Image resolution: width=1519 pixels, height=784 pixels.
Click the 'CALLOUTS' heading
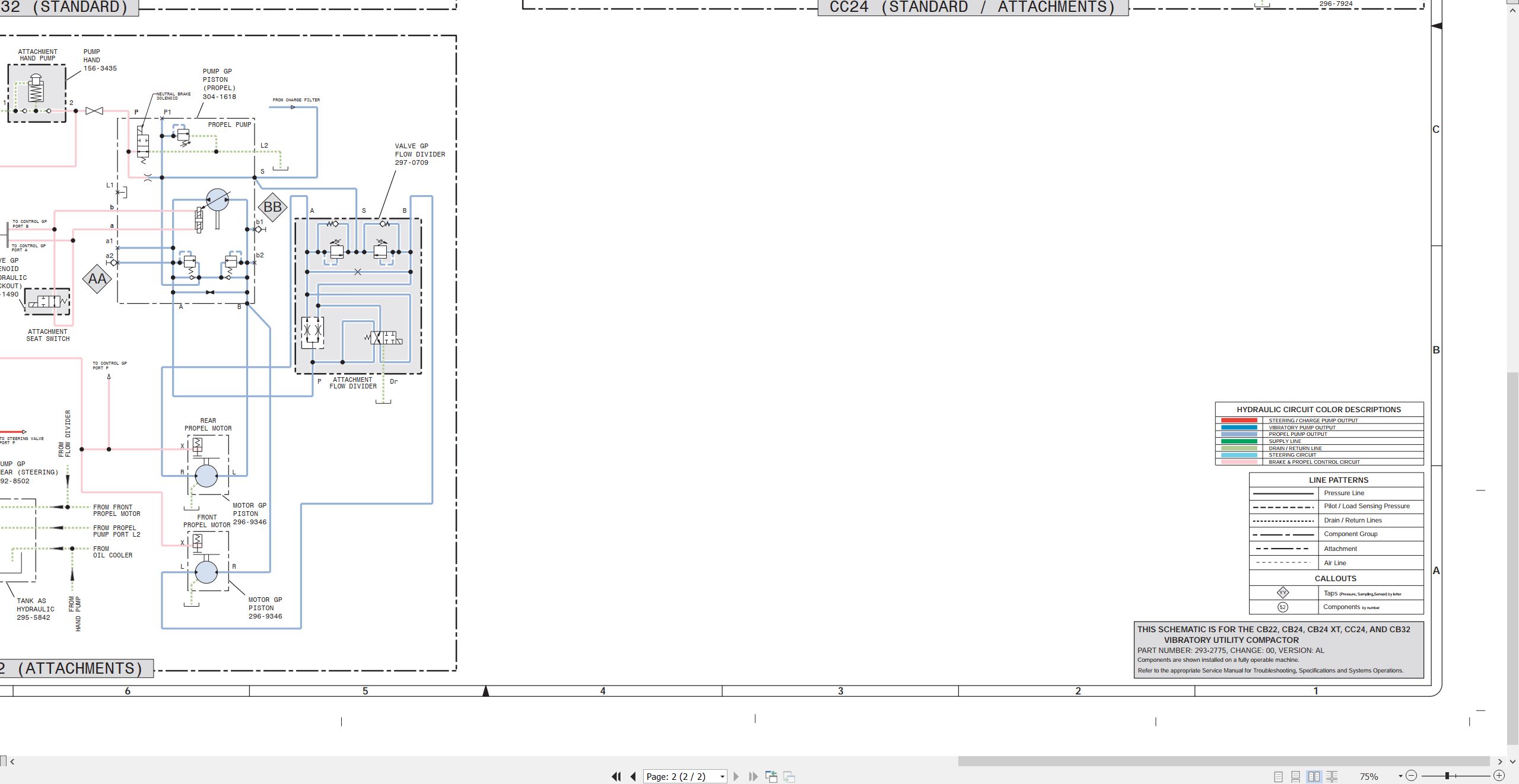(1336, 578)
